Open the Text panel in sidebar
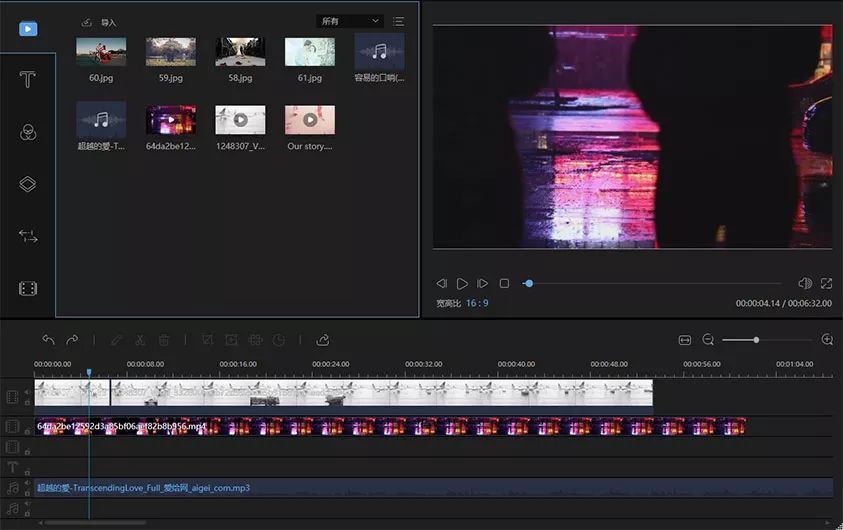 [x=28, y=80]
